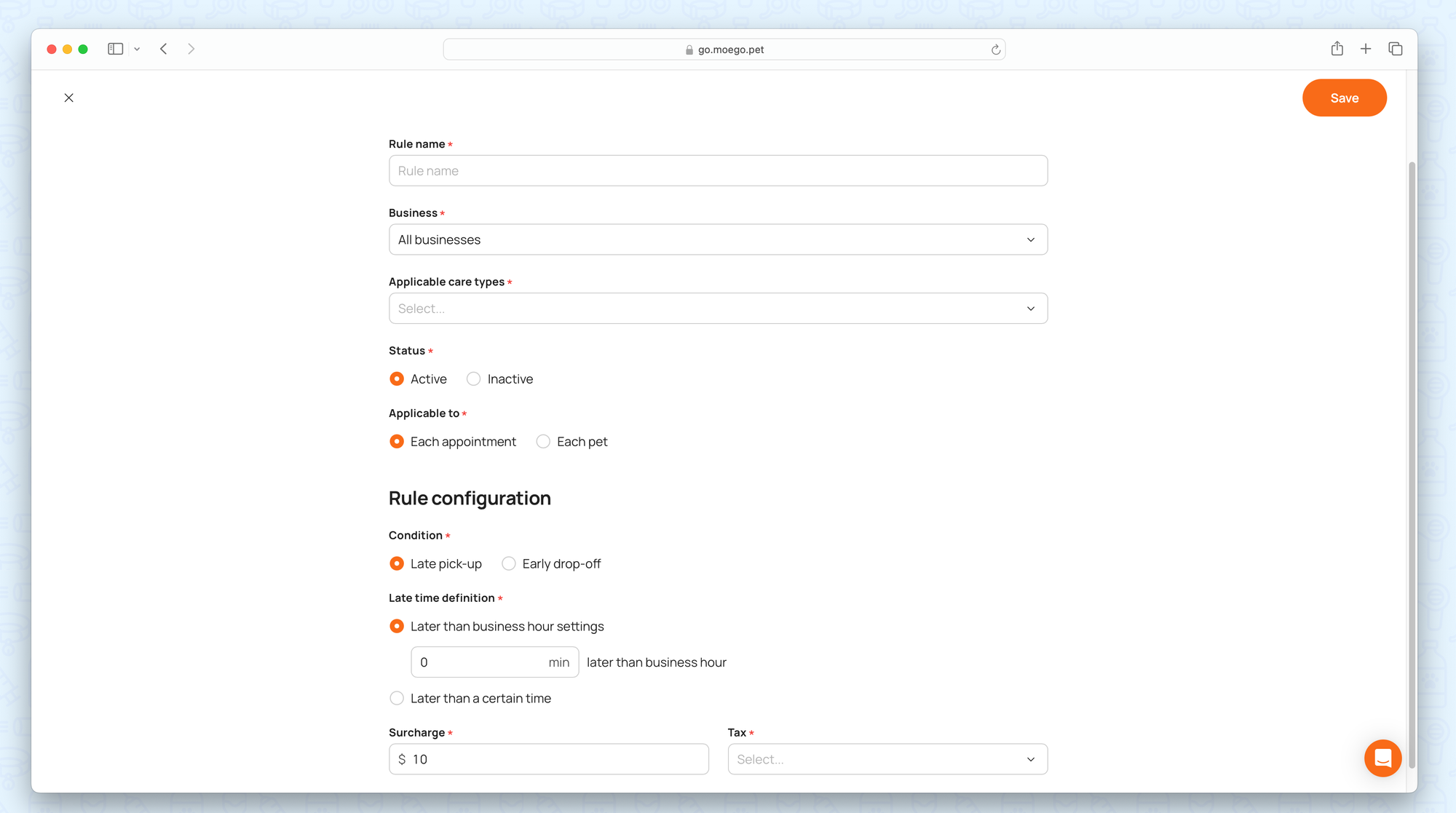This screenshot has height=813, width=1456.
Task: Open Applicable care types dropdown
Action: coord(718,309)
